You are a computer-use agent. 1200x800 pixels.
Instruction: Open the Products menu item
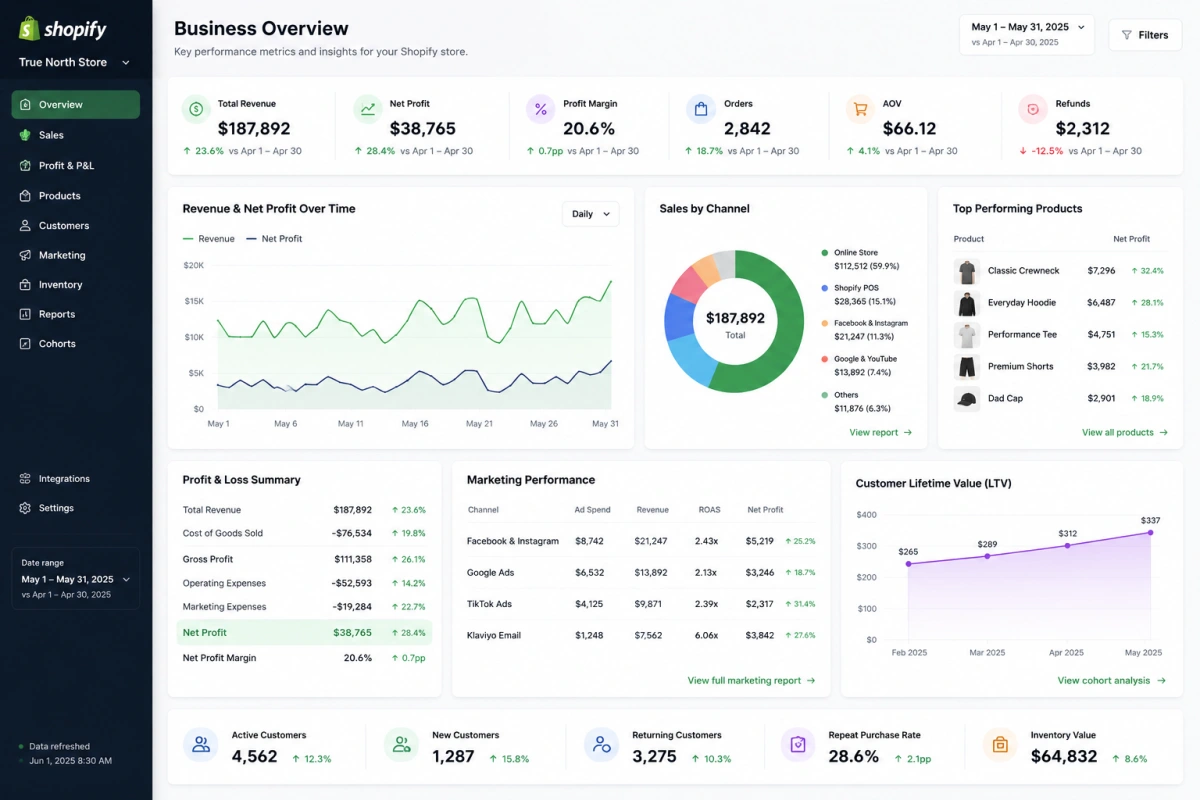[76, 196]
